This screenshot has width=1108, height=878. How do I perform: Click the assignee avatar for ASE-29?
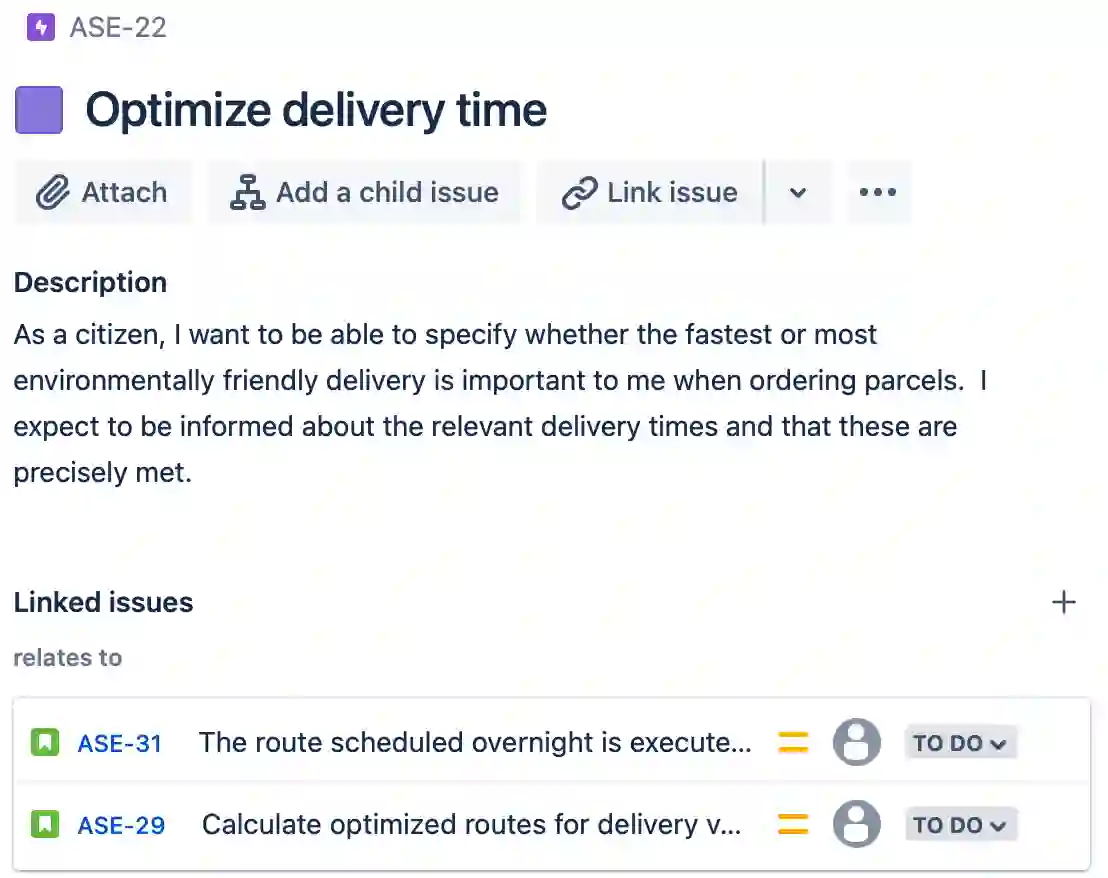857,825
